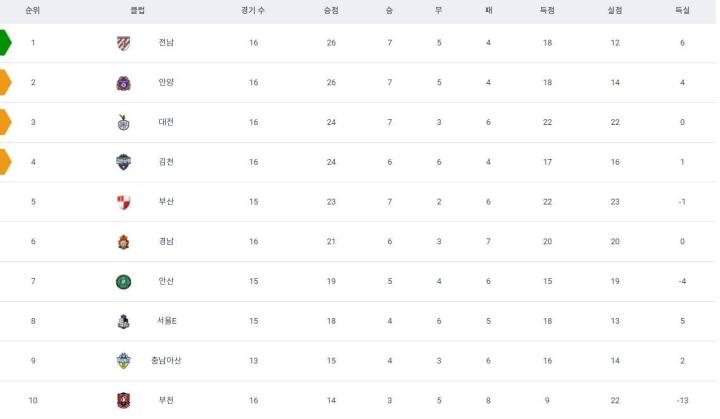Click the 부천 club crest icon

[x=123, y=400]
